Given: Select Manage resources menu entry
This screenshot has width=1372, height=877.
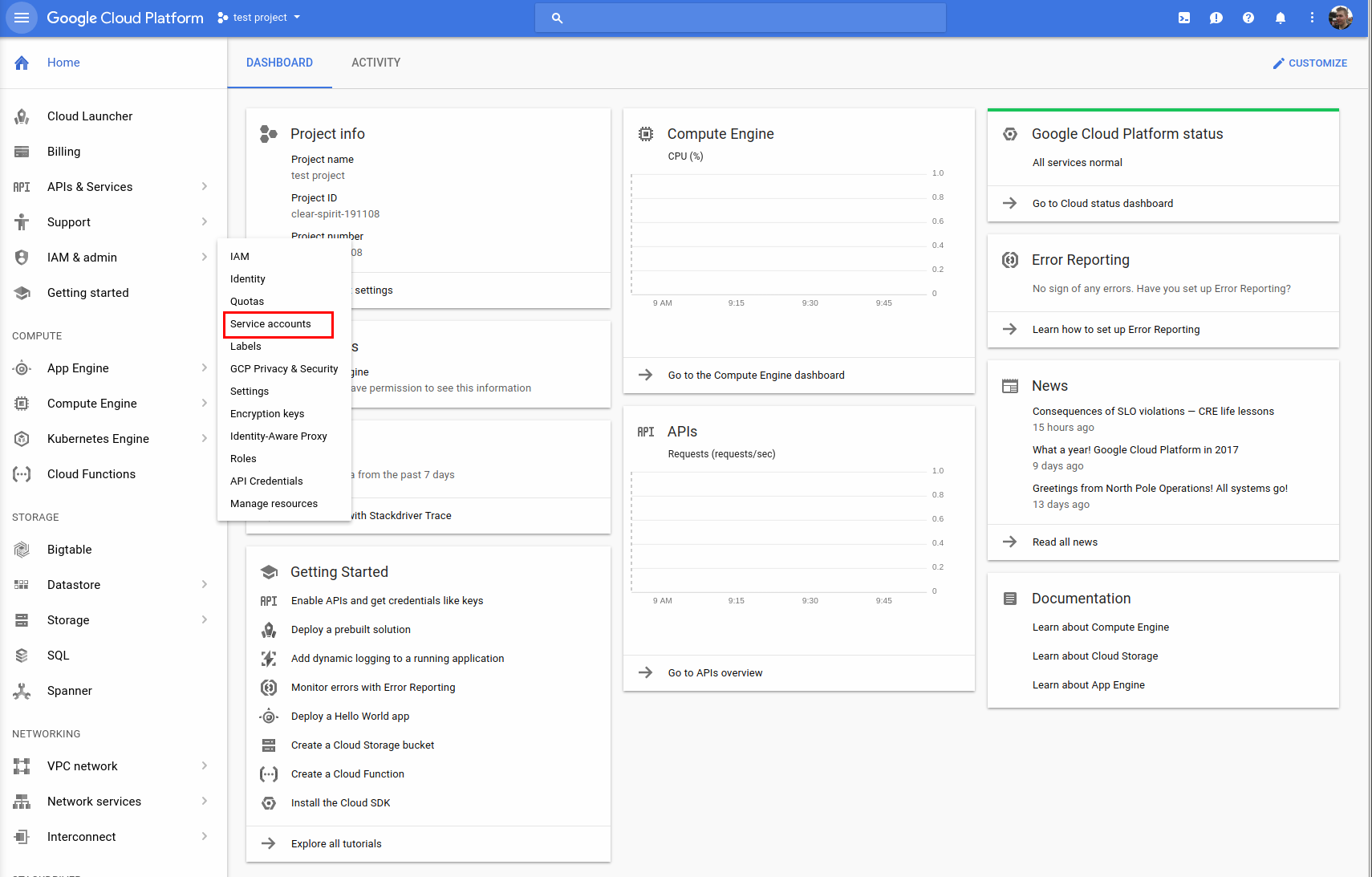Looking at the screenshot, I should coord(274,504).
